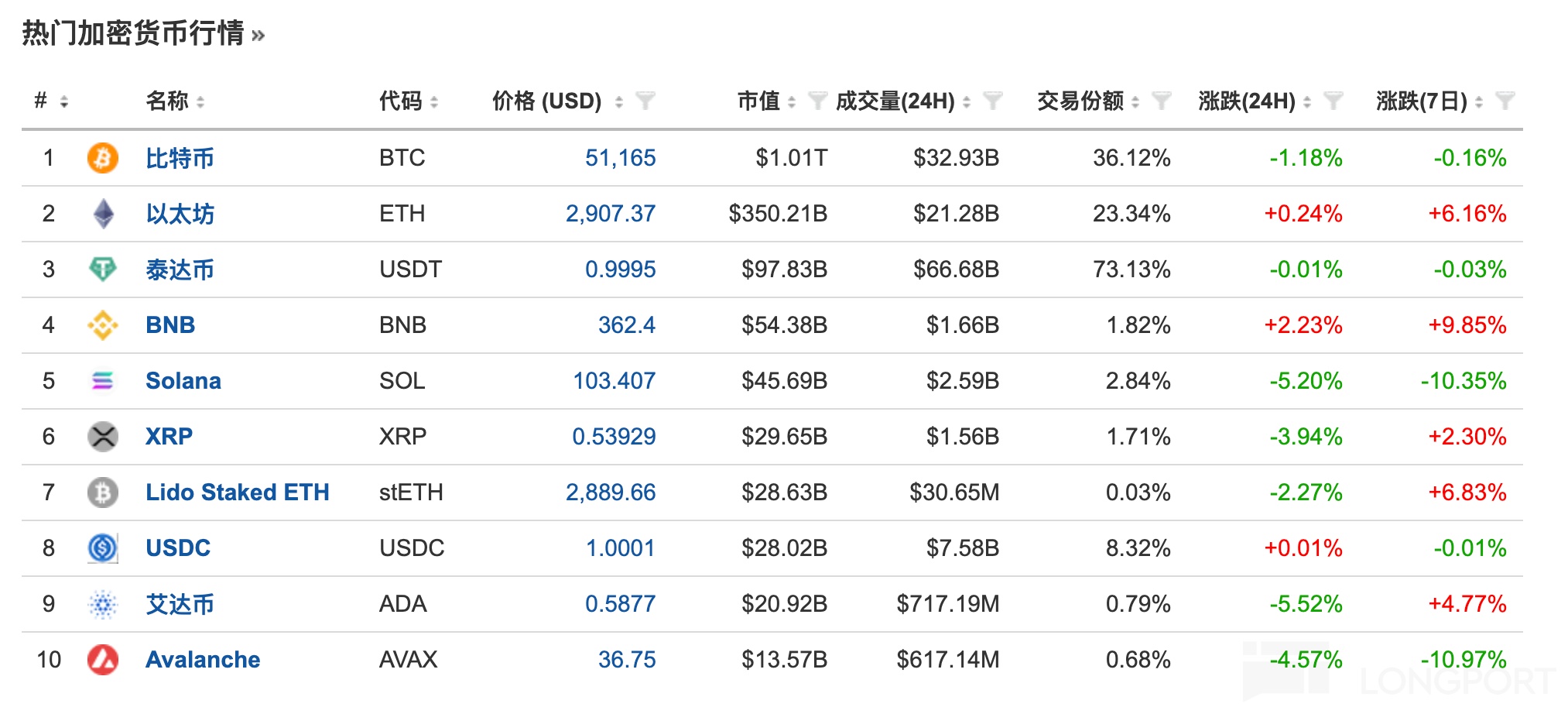The image size is (1568, 714).
Task: Click the Tether green logo icon
Action: tap(102, 269)
